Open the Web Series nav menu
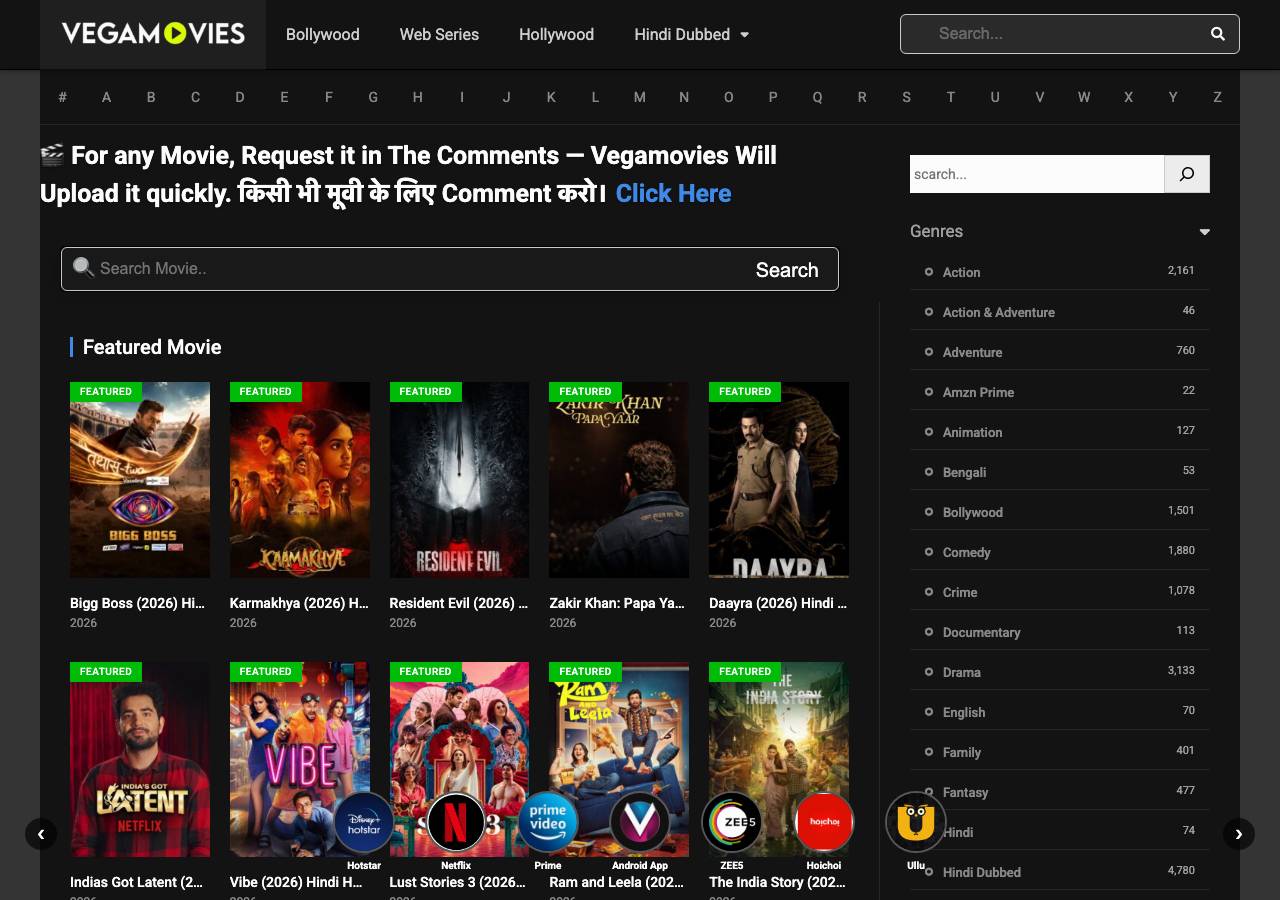The height and width of the screenshot is (900, 1280). 439,34
